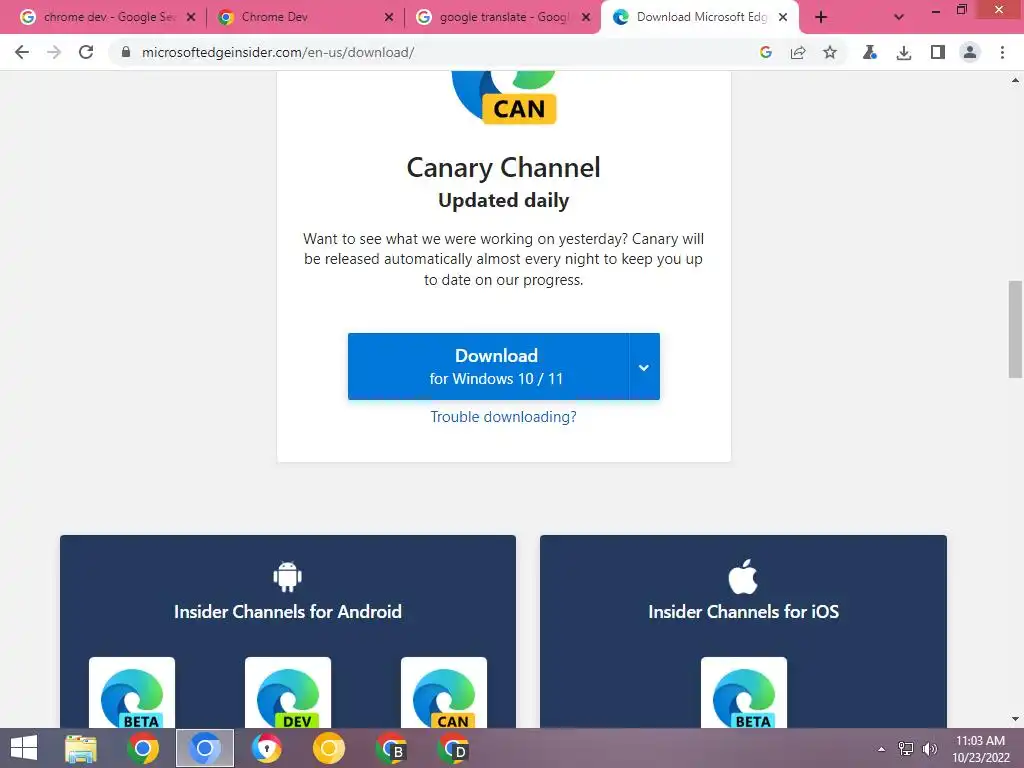Image resolution: width=1024 pixels, height=768 pixels.
Task: Expand Canary download platform options arrow
Action: (x=644, y=366)
